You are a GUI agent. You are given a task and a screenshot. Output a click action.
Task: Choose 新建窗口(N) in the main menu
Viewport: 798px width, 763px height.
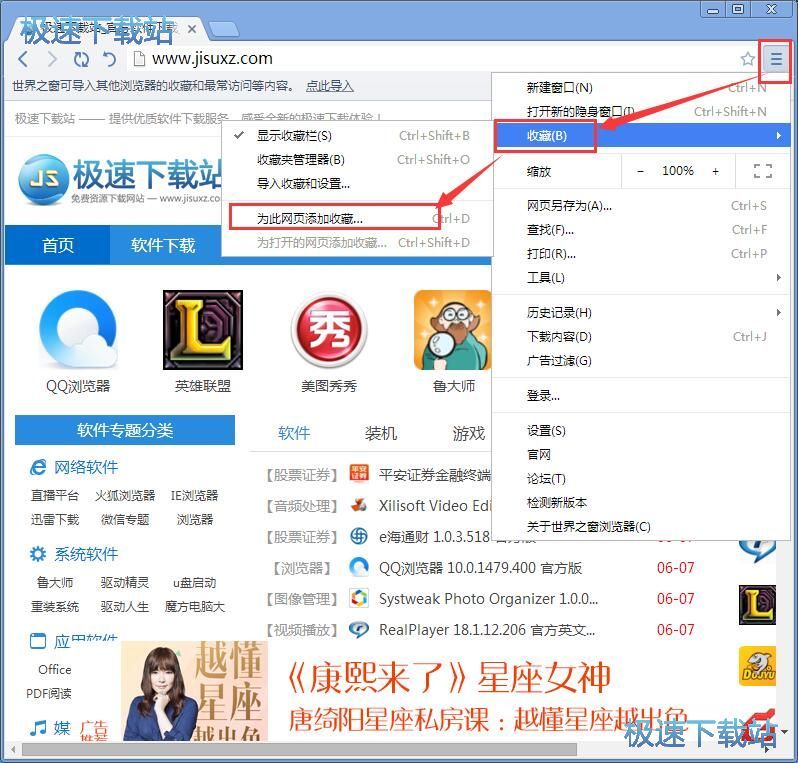point(642,88)
